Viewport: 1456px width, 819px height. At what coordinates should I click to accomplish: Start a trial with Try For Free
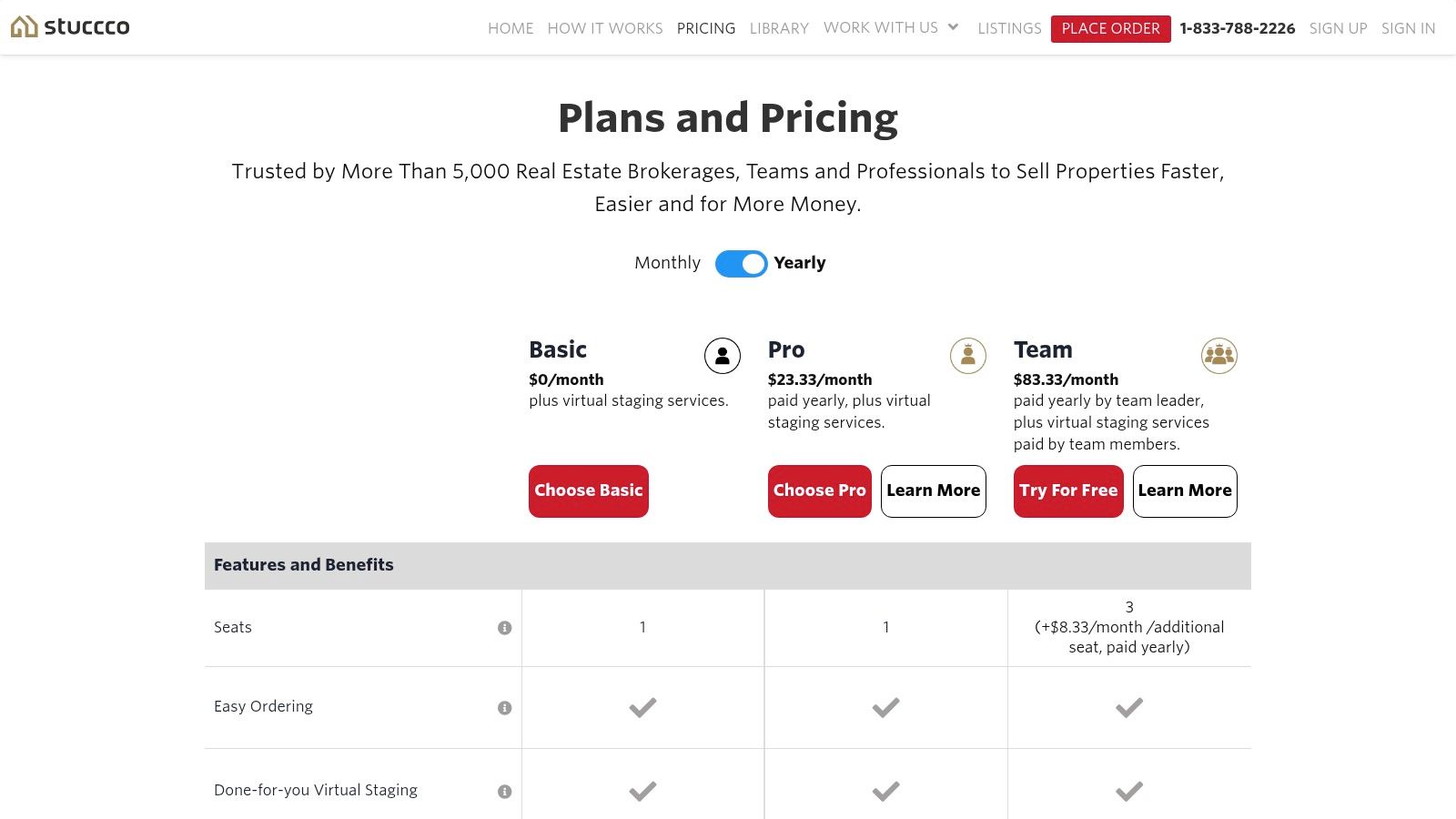tap(1067, 490)
